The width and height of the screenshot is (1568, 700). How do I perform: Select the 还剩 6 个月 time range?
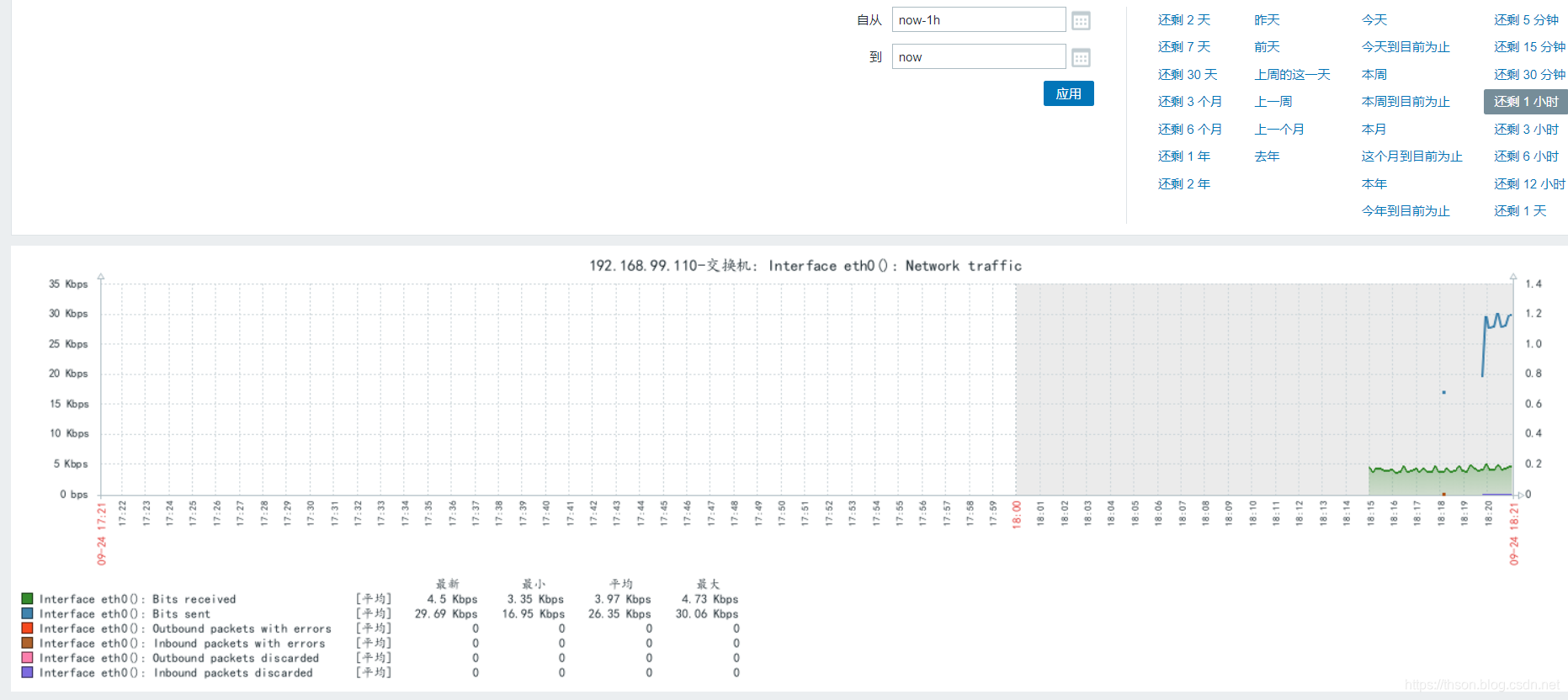1189,129
